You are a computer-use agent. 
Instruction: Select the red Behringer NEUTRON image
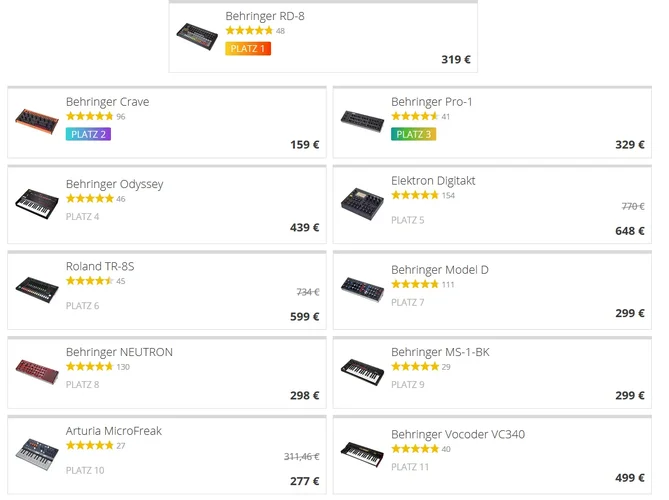coord(37,371)
